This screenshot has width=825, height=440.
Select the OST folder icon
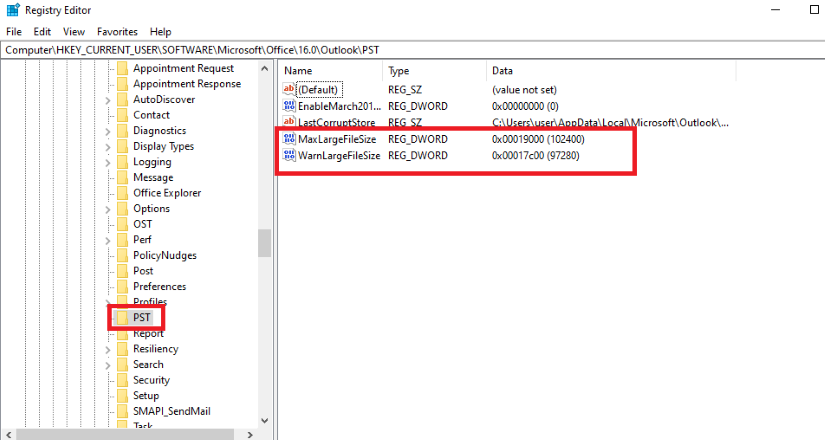(x=123, y=224)
